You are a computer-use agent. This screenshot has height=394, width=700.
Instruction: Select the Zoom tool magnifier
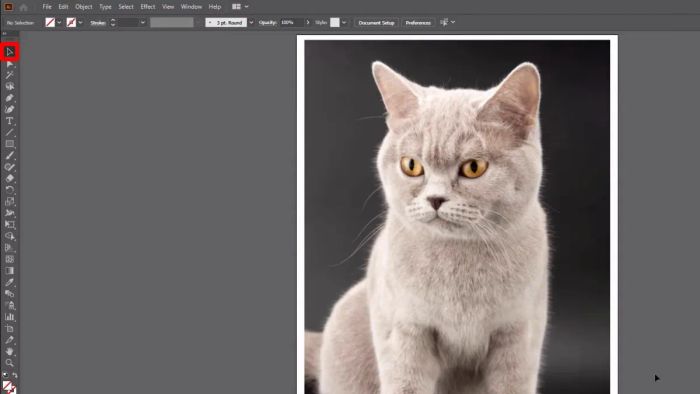(x=9, y=363)
